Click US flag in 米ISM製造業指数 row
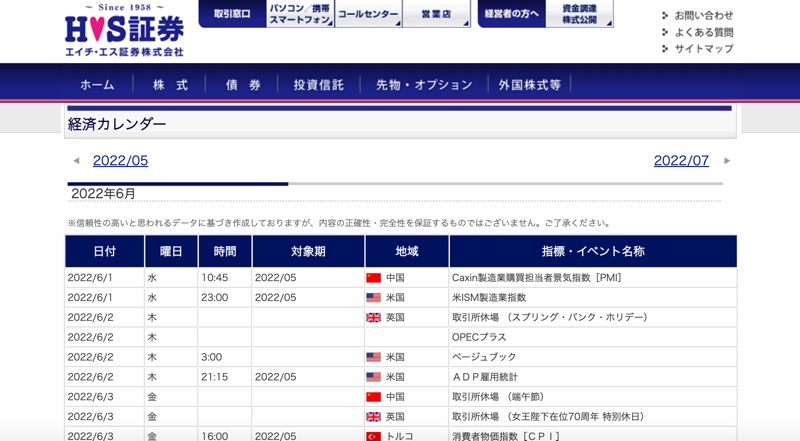The image size is (800, 441). [x=373, y=298]
